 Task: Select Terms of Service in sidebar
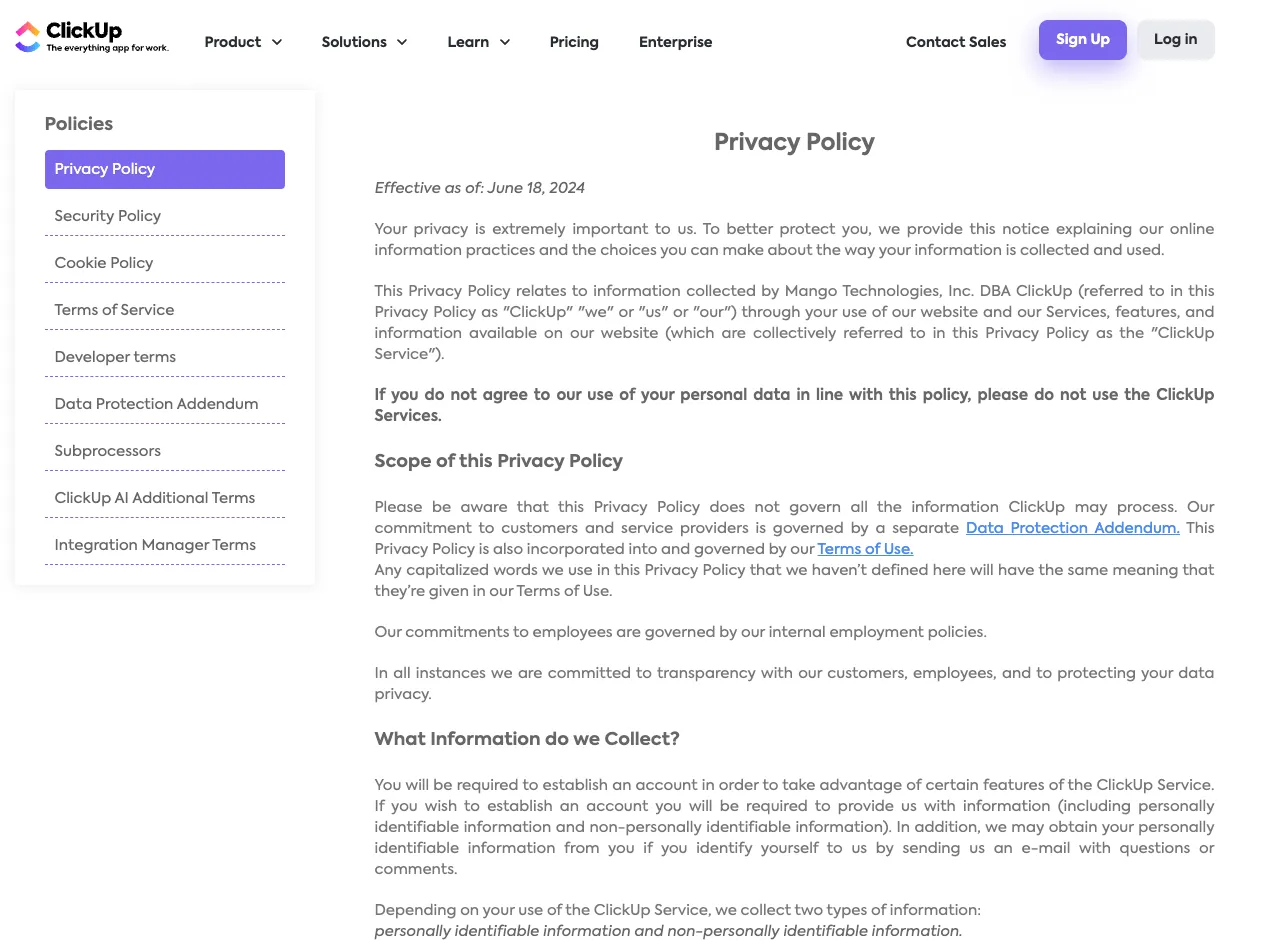coord(165,310)
